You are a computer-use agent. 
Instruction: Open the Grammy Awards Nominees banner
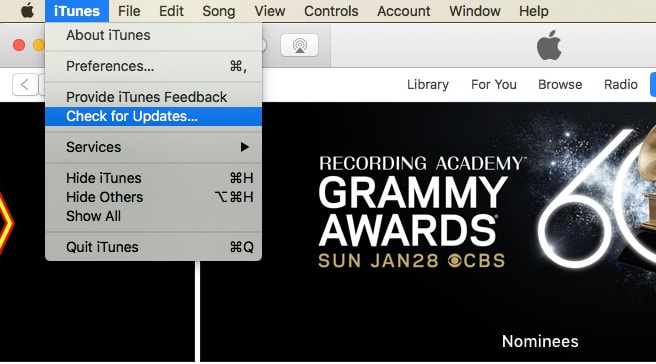[428, 232]
